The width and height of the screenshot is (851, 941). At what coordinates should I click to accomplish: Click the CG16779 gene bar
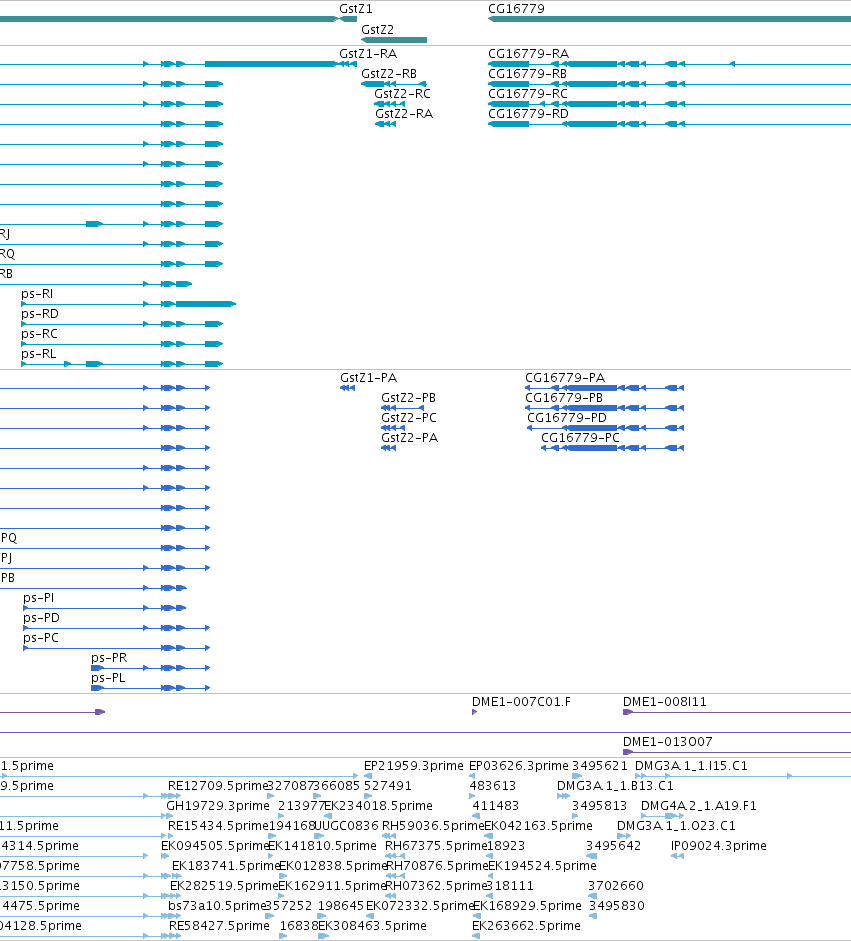669,19
